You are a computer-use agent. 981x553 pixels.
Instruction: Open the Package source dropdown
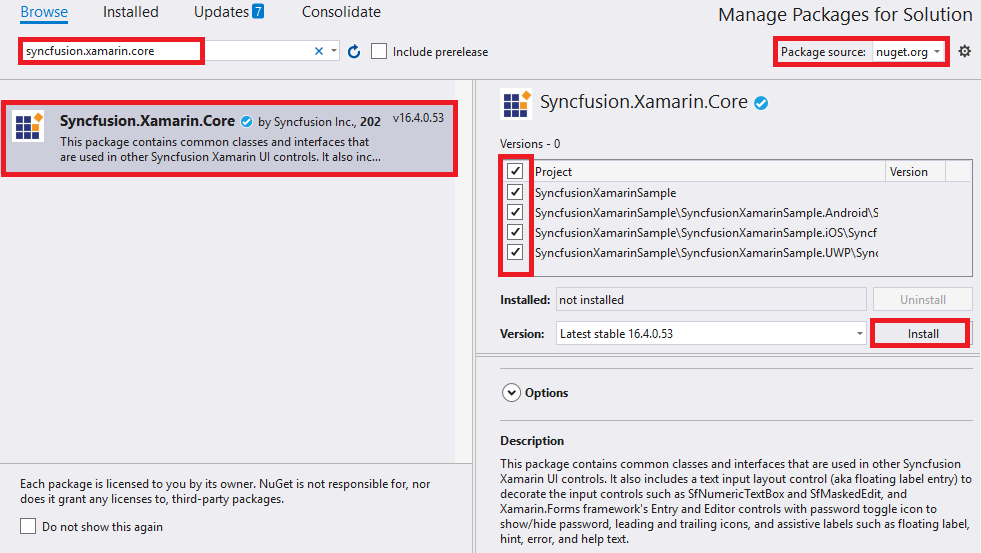pos(908,51)
